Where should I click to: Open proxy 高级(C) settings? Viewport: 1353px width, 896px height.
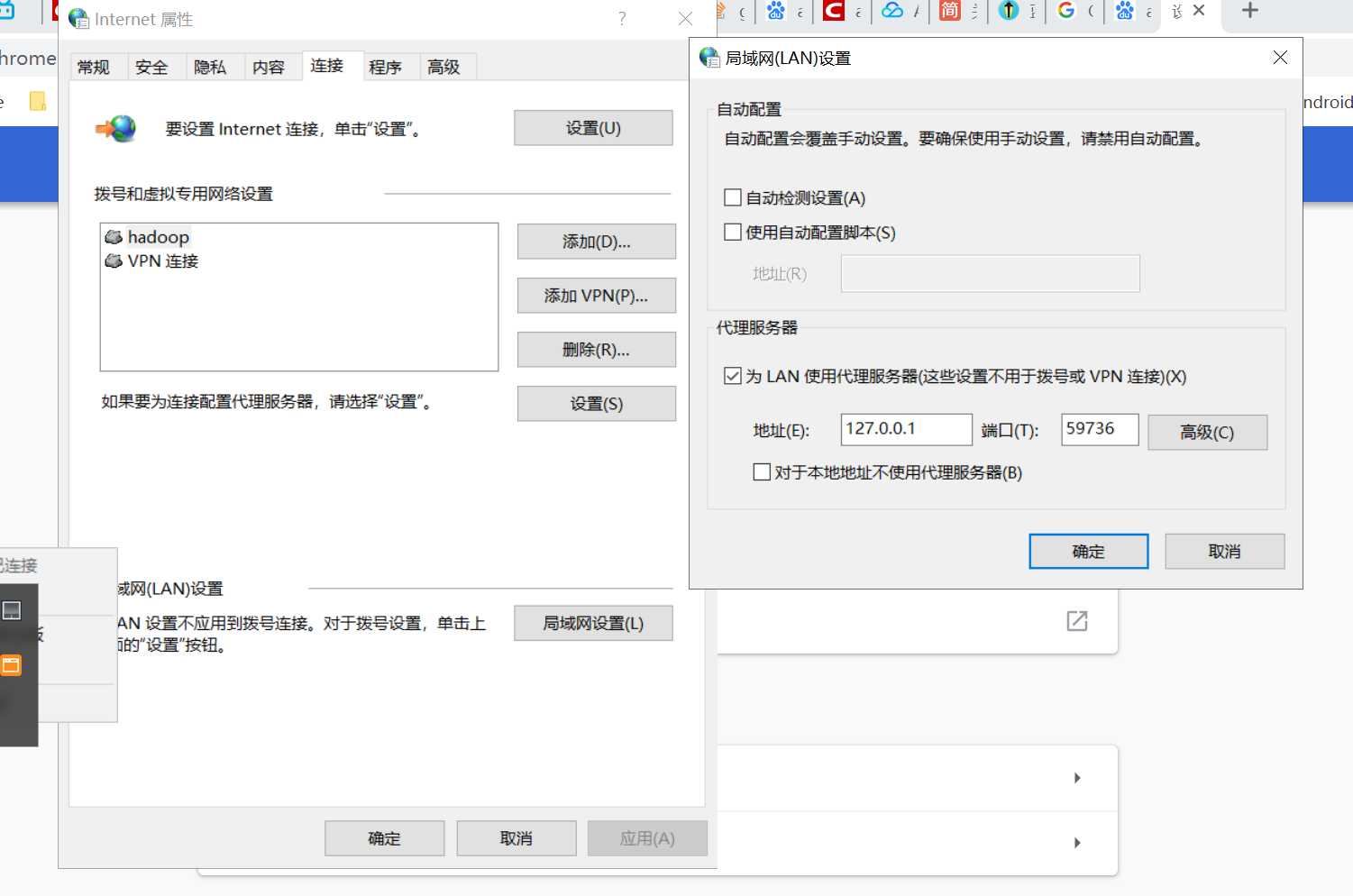[x=1208, y=432]
